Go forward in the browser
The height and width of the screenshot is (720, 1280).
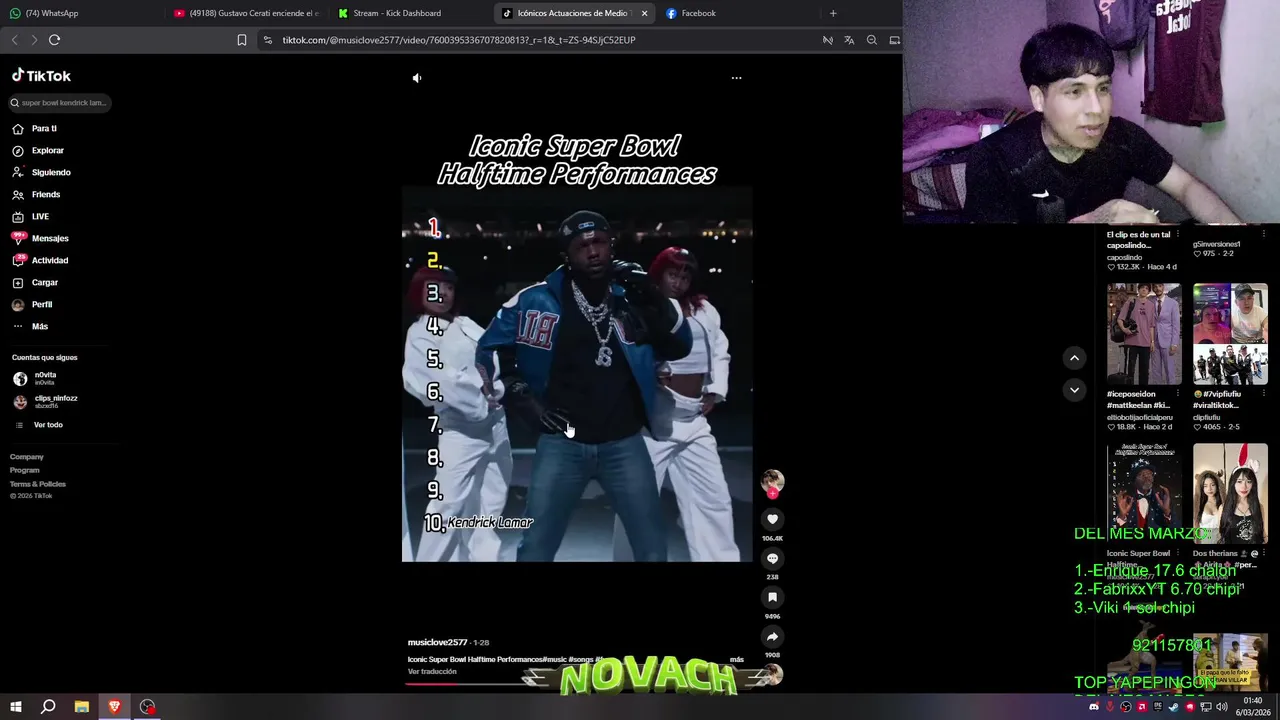coord(34,40)
